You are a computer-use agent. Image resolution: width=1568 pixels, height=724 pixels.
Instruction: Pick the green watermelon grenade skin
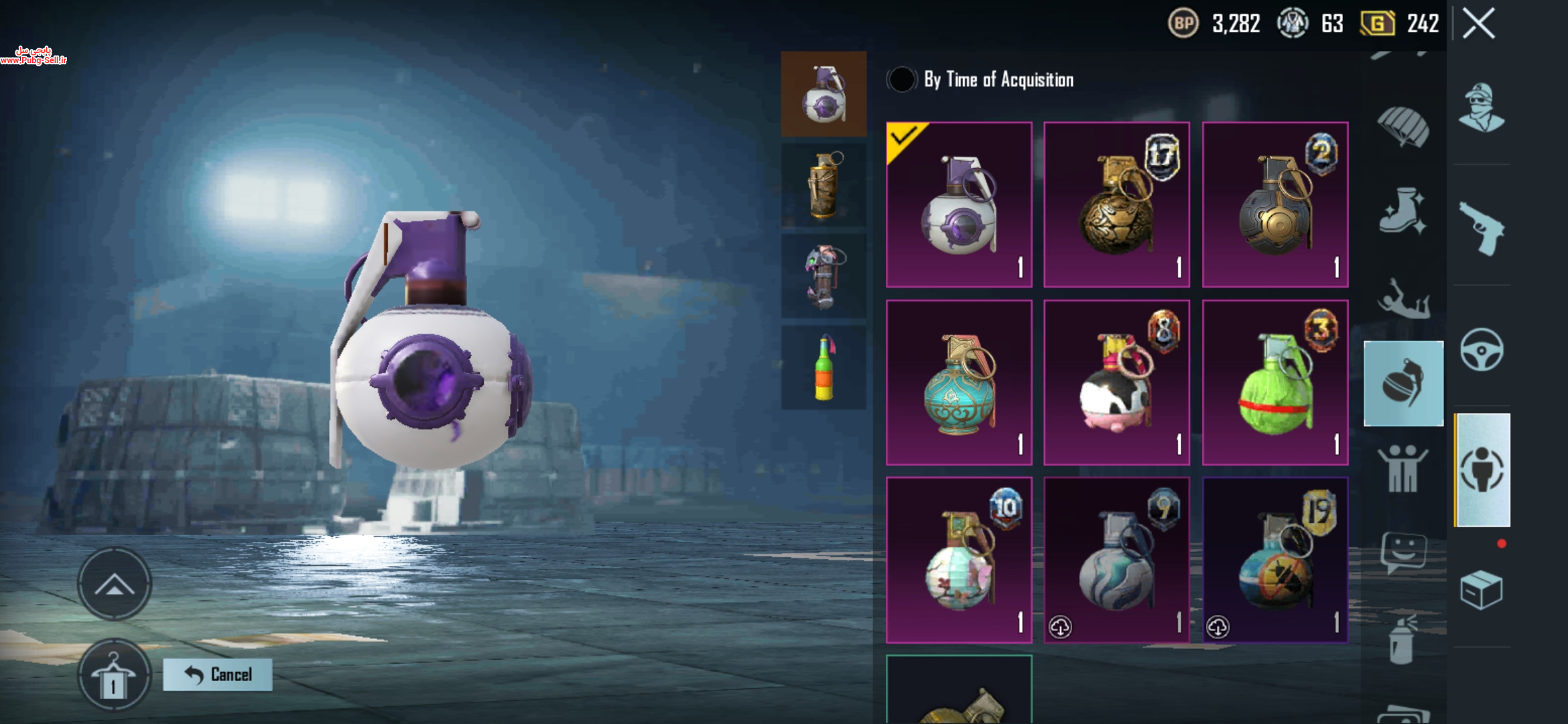pyautogui.click(x=1275, y=382)
